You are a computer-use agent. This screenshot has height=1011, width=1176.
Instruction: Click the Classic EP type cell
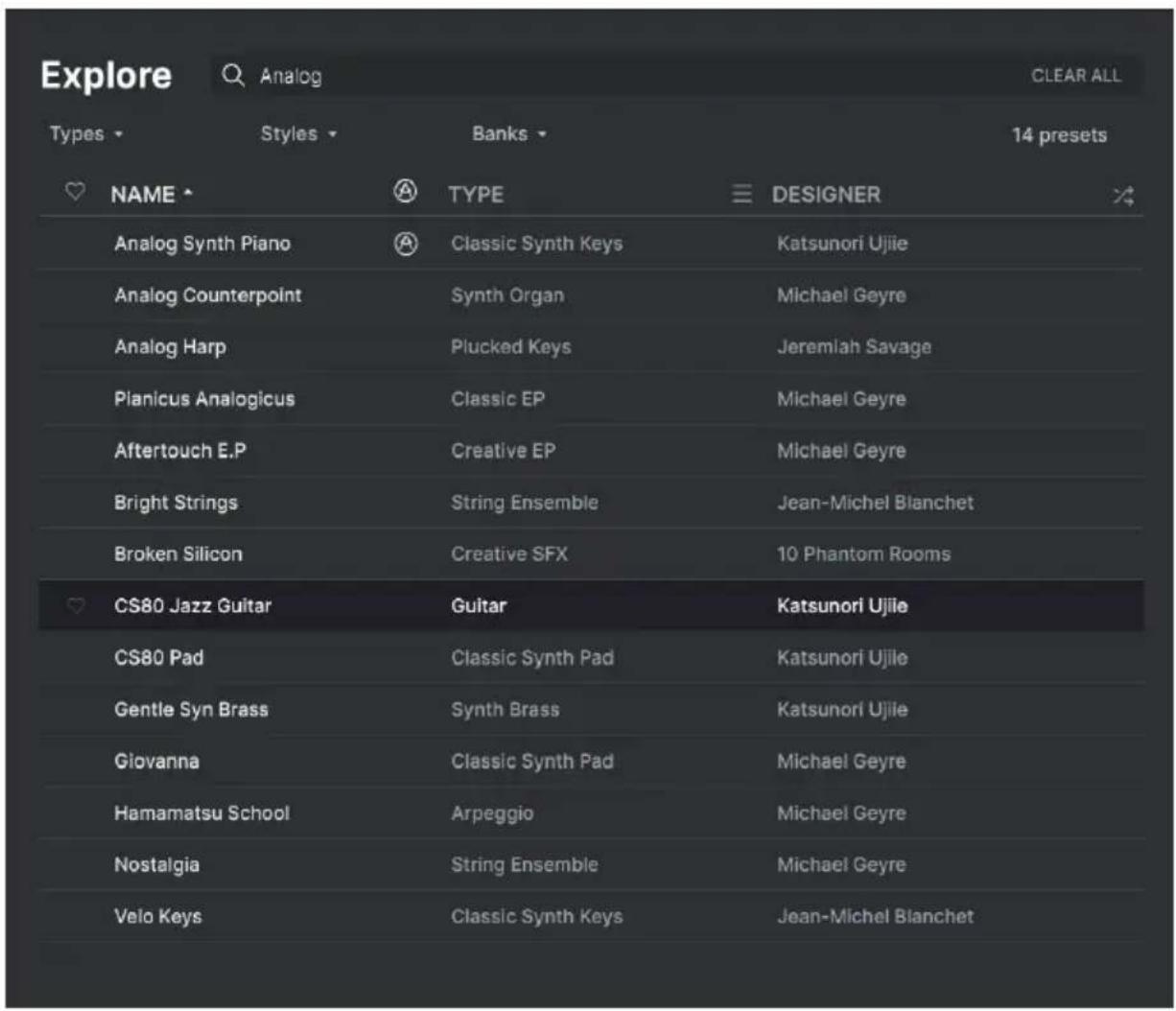498,399
